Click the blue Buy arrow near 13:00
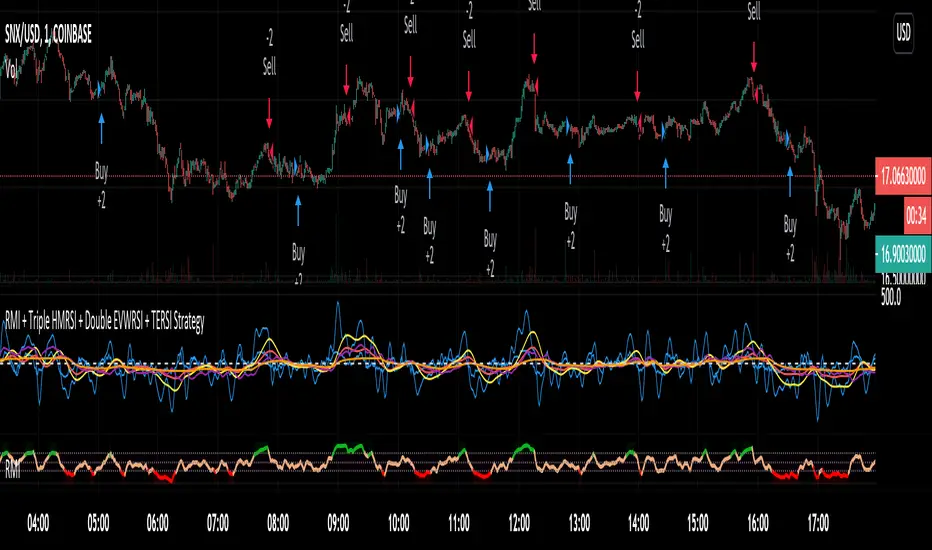The height and width of the screenshot is (550, 932). click(x=570, y=167)
